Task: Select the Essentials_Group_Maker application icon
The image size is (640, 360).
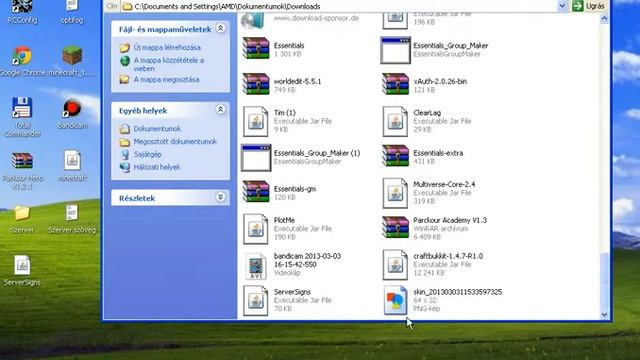Action: click(395, 50)
